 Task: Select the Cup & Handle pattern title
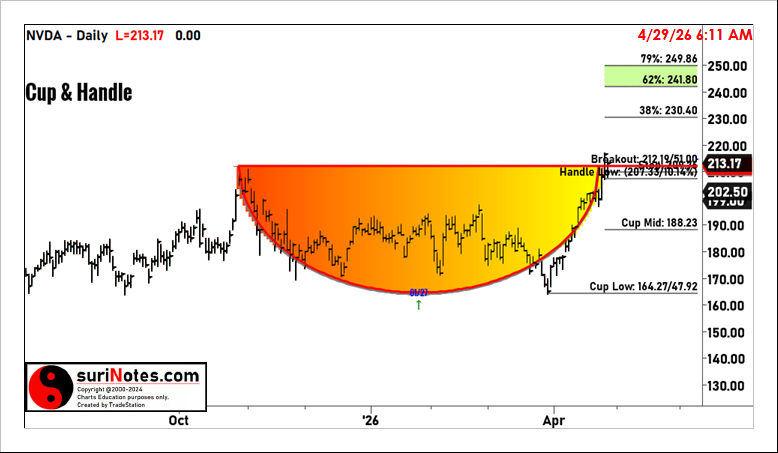78,93
